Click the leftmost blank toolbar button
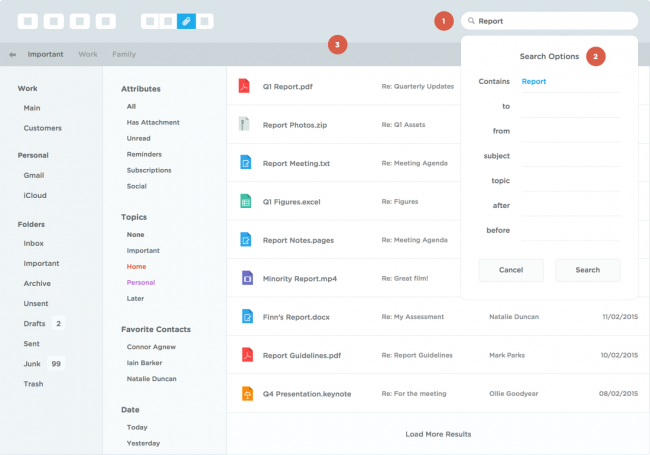650x455 pixels. tap(28, 21)
